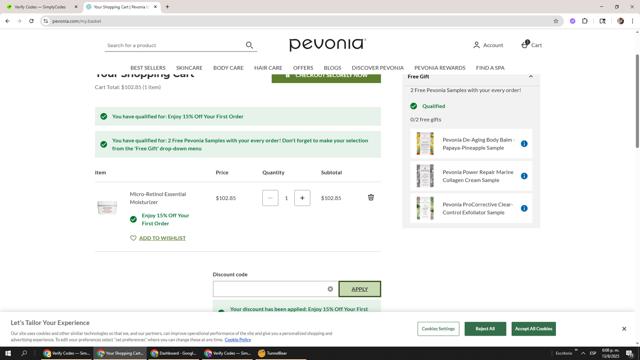This screenshot has width=640, height=360.
Task: Open Windows Start menu
Action: click(8, 353)
